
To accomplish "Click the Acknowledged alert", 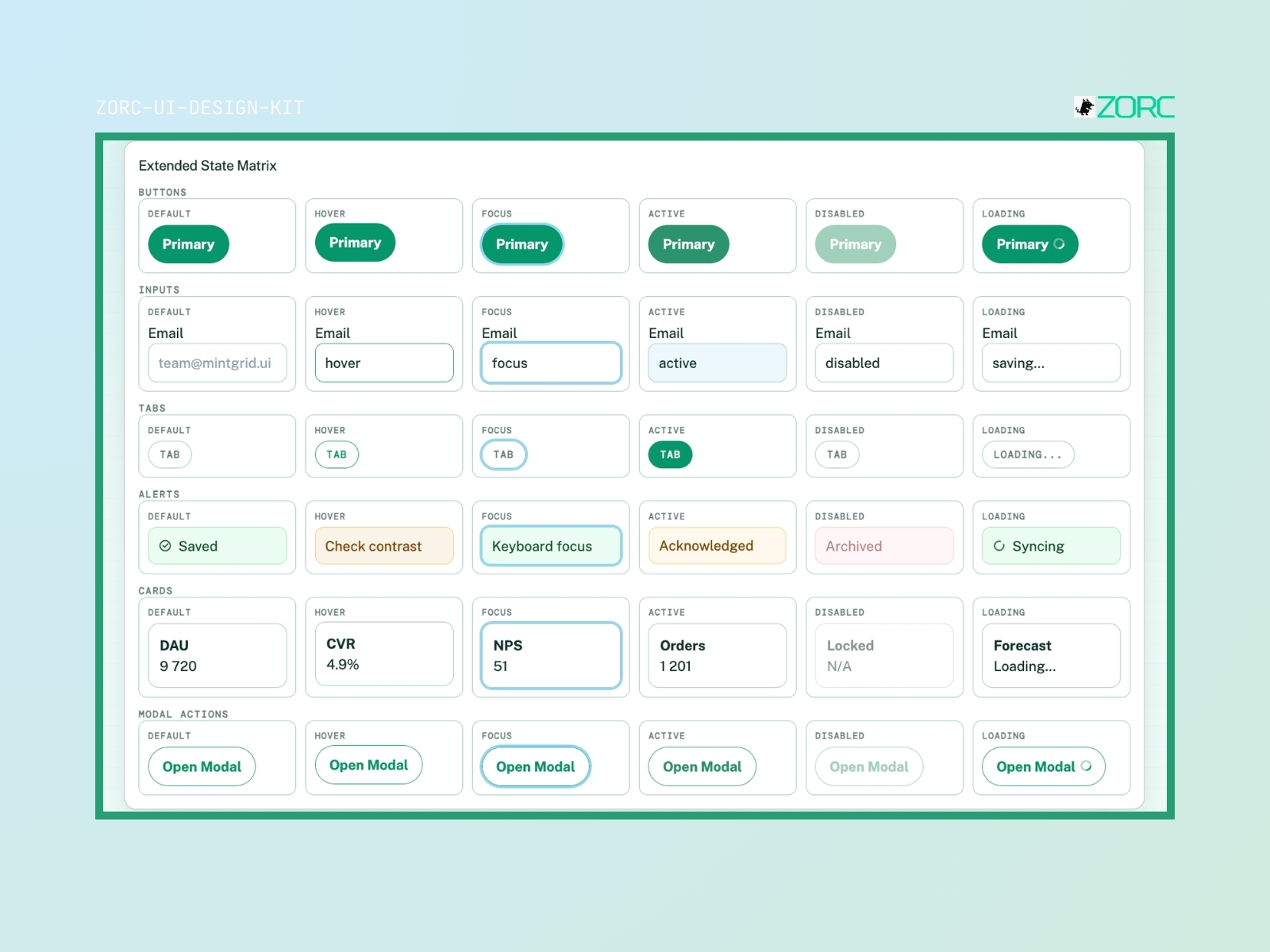I will tap(718, 546).
